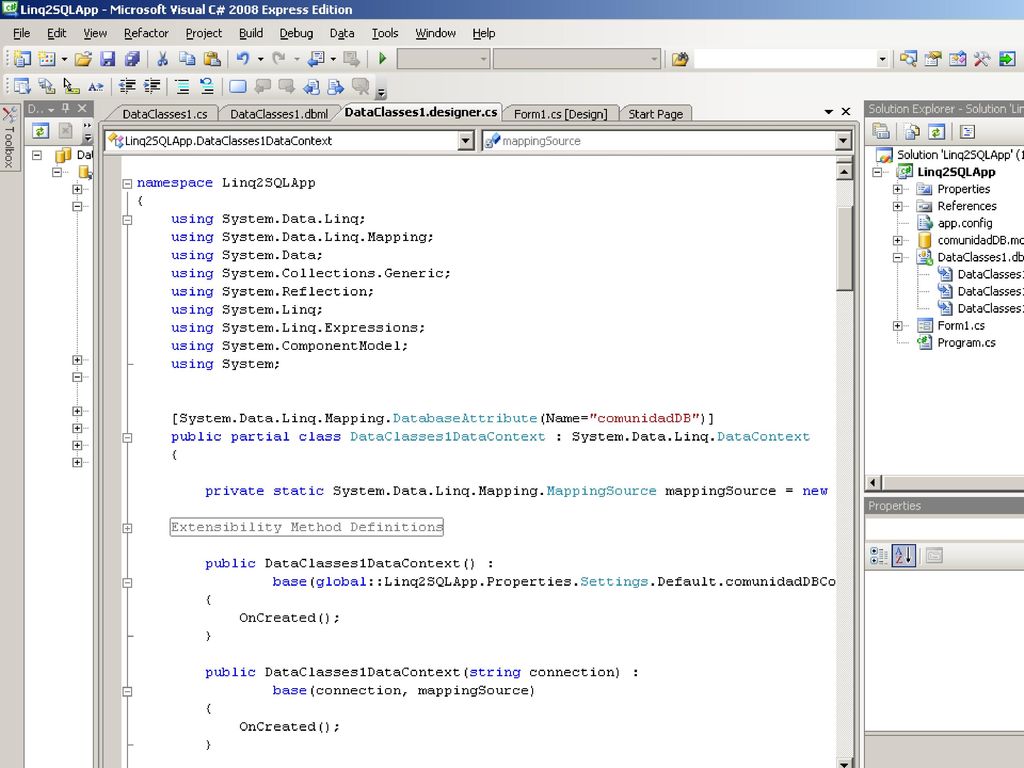Expand the Extensibility Method Definitions region
The height and width of the screenshot is (768, 1024).
127,528
